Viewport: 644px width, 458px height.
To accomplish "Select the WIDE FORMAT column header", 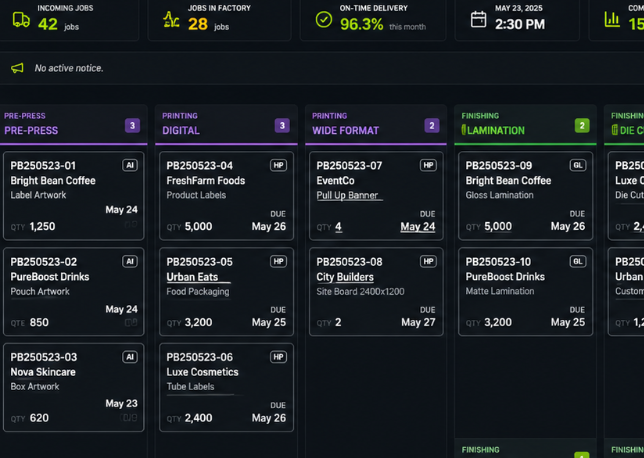I will tap(376, 124).
